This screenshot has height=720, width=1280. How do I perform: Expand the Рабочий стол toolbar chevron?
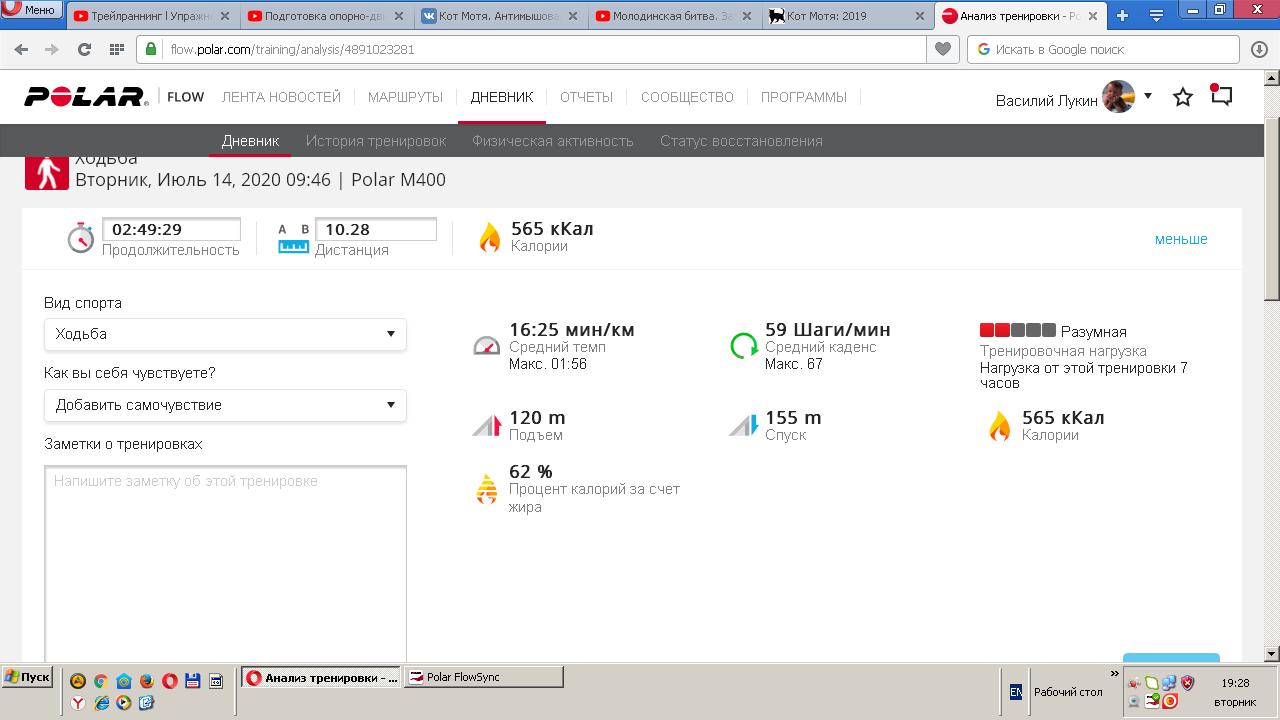(1114, 674)
